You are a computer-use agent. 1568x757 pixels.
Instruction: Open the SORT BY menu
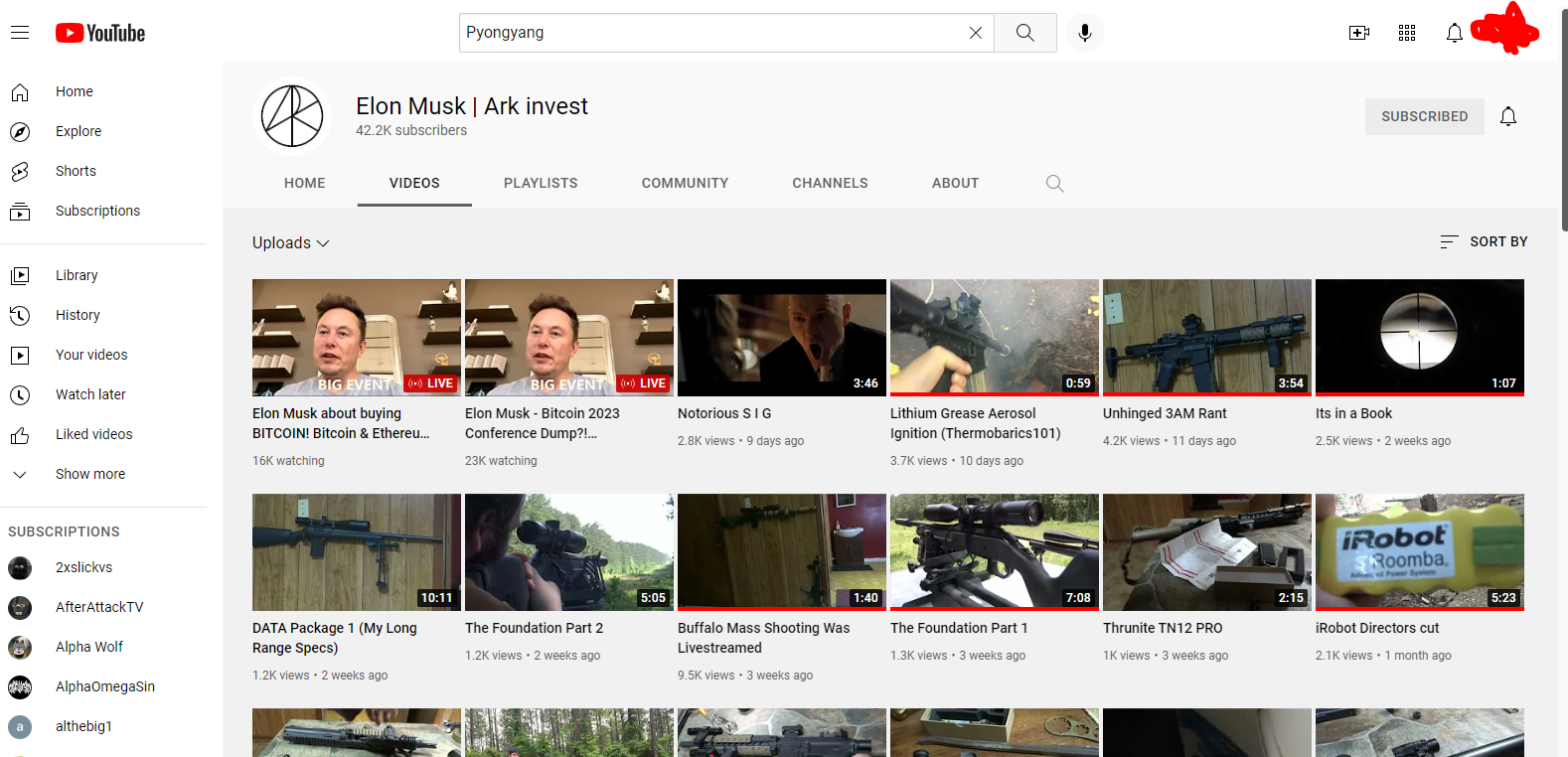[1485, 241]
